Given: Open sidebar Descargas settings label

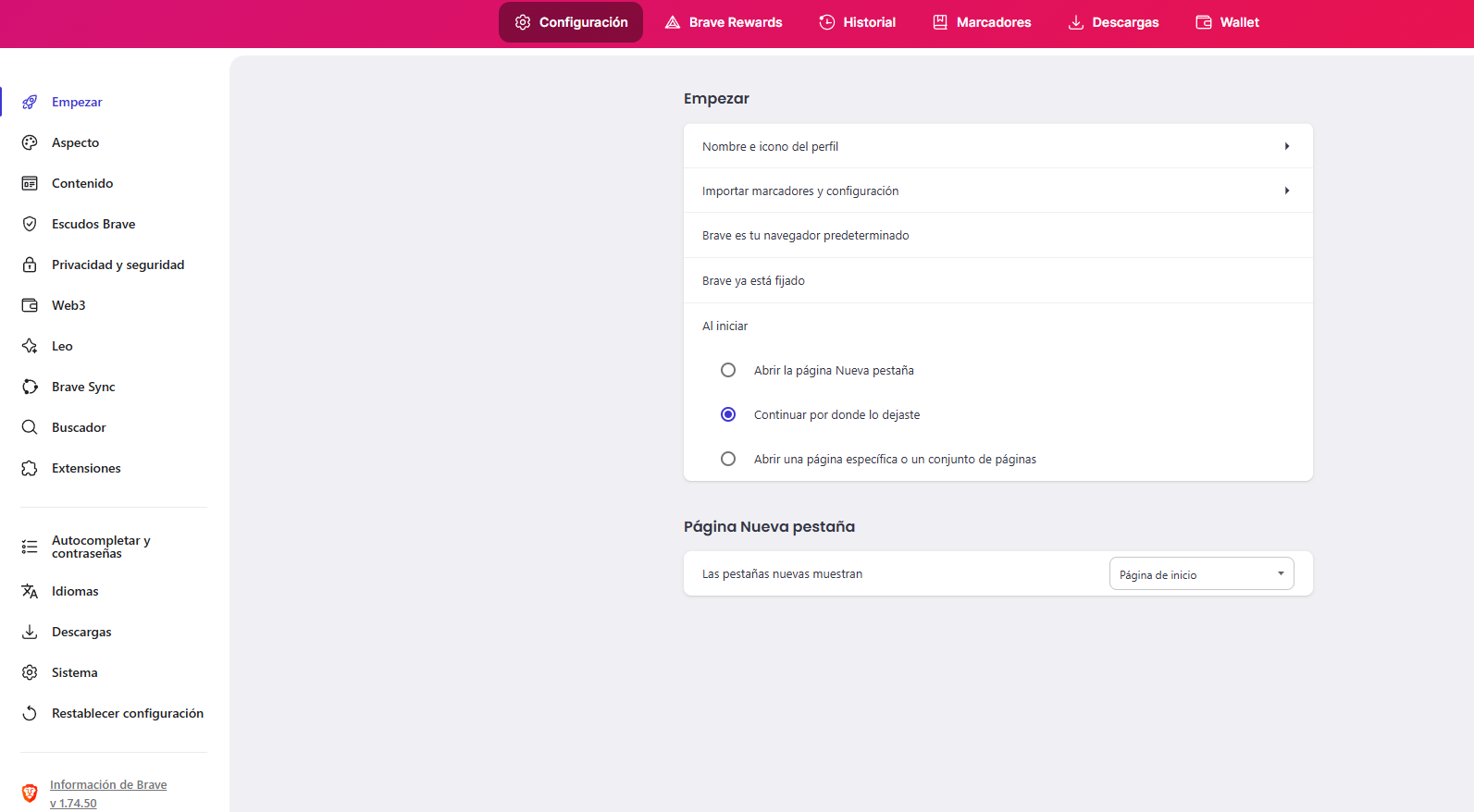Looking at the screenshot, I should click(x=81, y=632).
